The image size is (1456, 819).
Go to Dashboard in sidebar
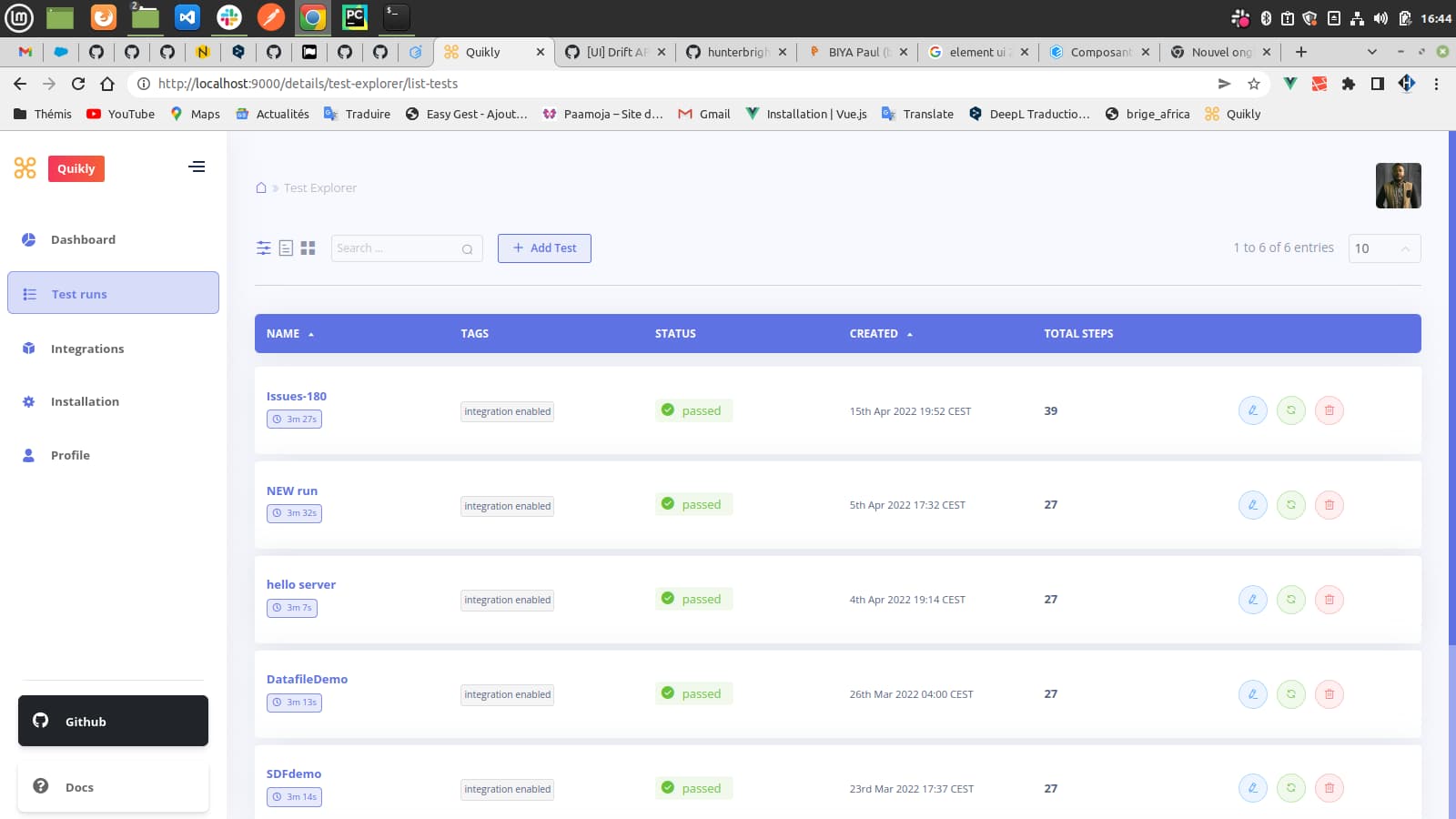[83, 239]
